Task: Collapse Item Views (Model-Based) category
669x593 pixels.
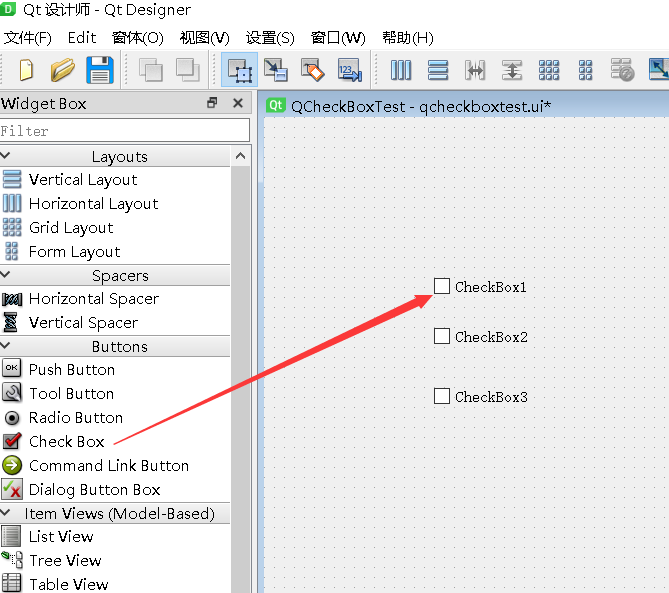Action: [x=5, y=512]
